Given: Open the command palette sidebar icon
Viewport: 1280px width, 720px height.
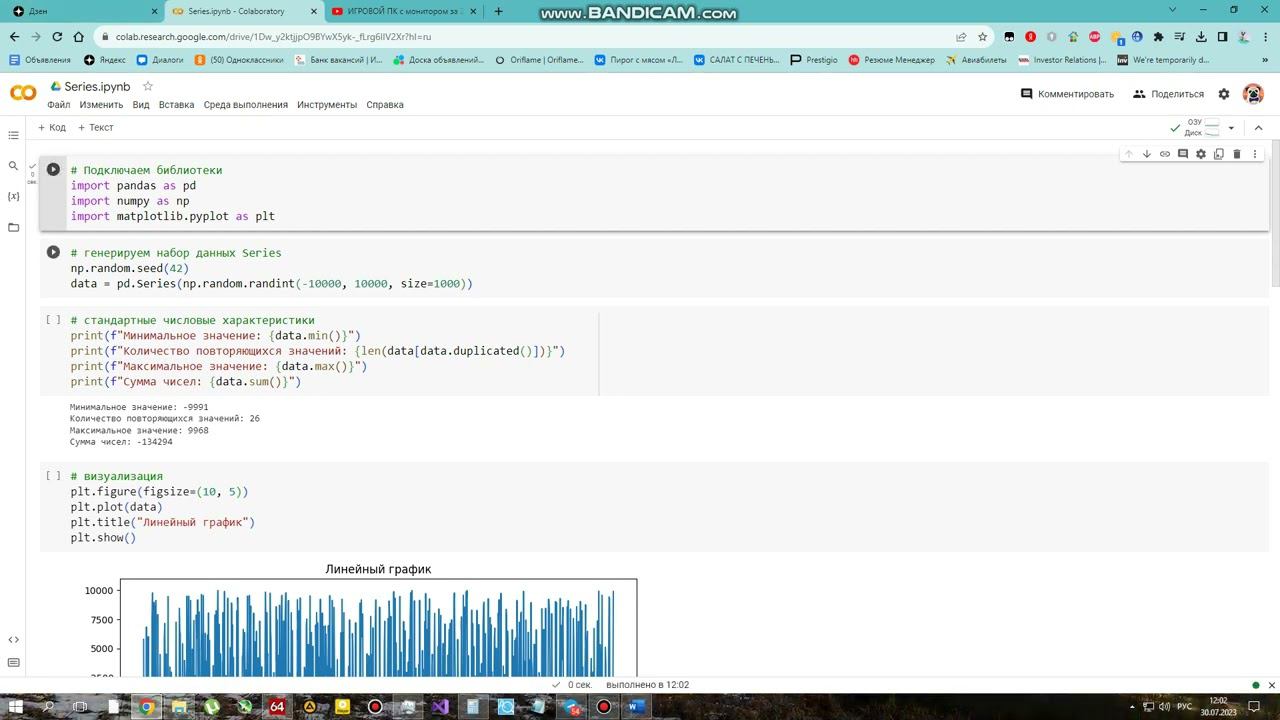Looking at the screenshot, I should (13, 663).
